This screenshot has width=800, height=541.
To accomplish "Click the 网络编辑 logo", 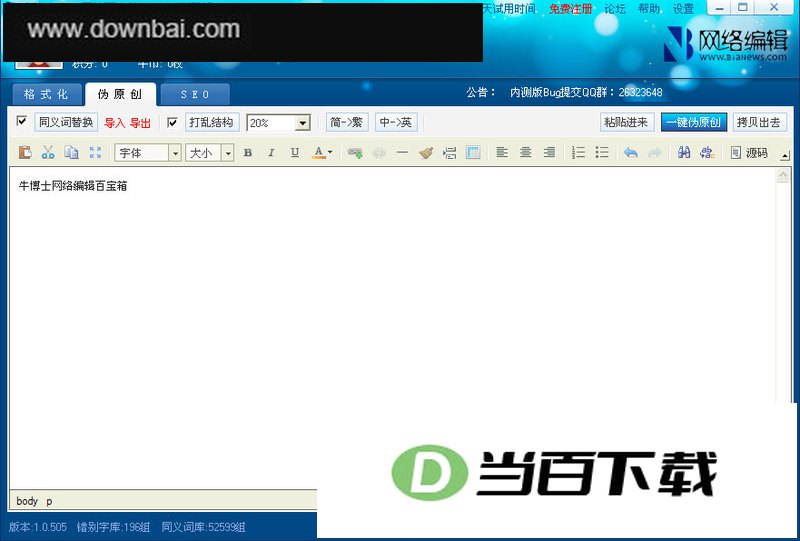I will click(725, 44).
